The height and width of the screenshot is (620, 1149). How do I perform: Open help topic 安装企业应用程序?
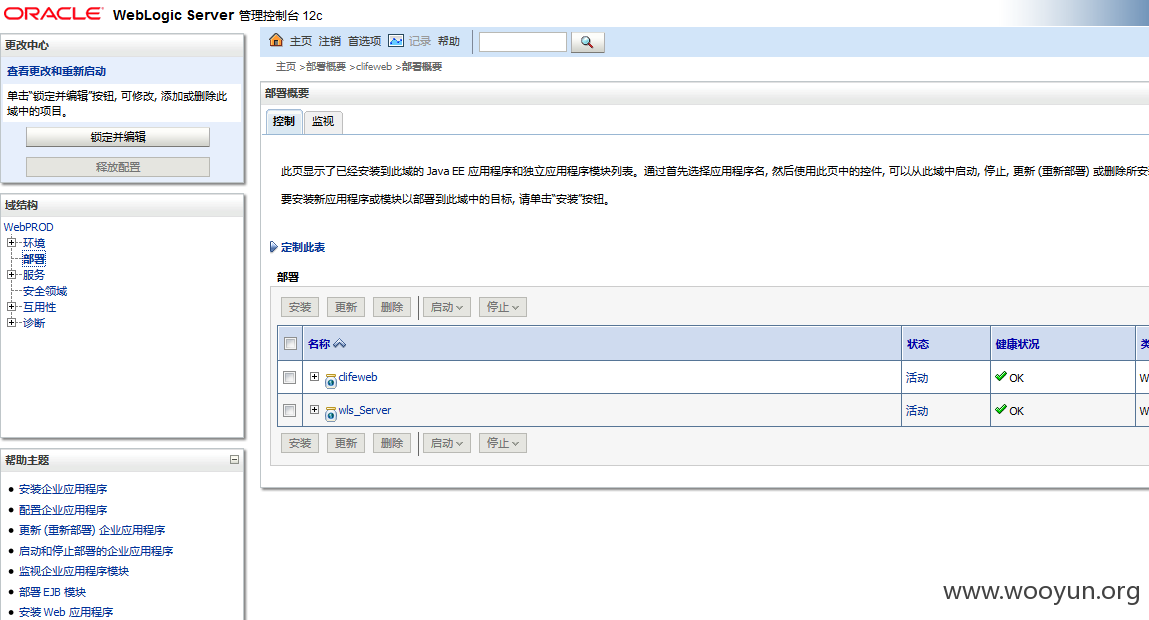[x=63, y=489]
